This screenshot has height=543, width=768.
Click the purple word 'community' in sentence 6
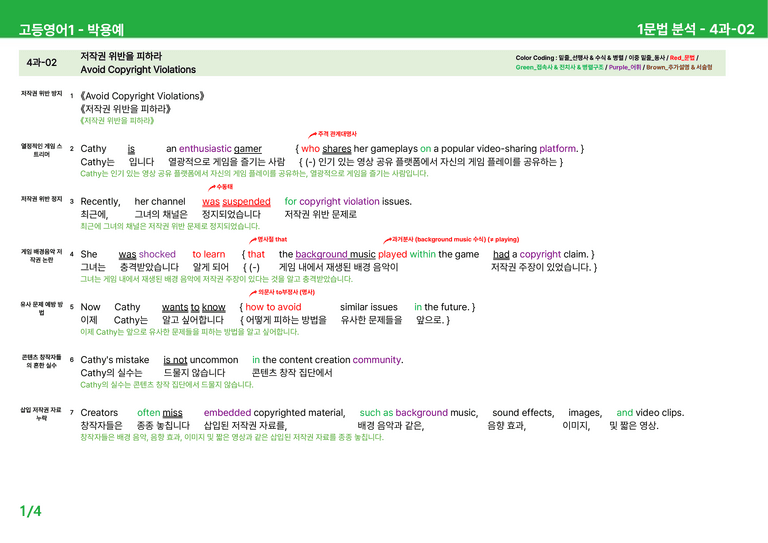point(377,360)
